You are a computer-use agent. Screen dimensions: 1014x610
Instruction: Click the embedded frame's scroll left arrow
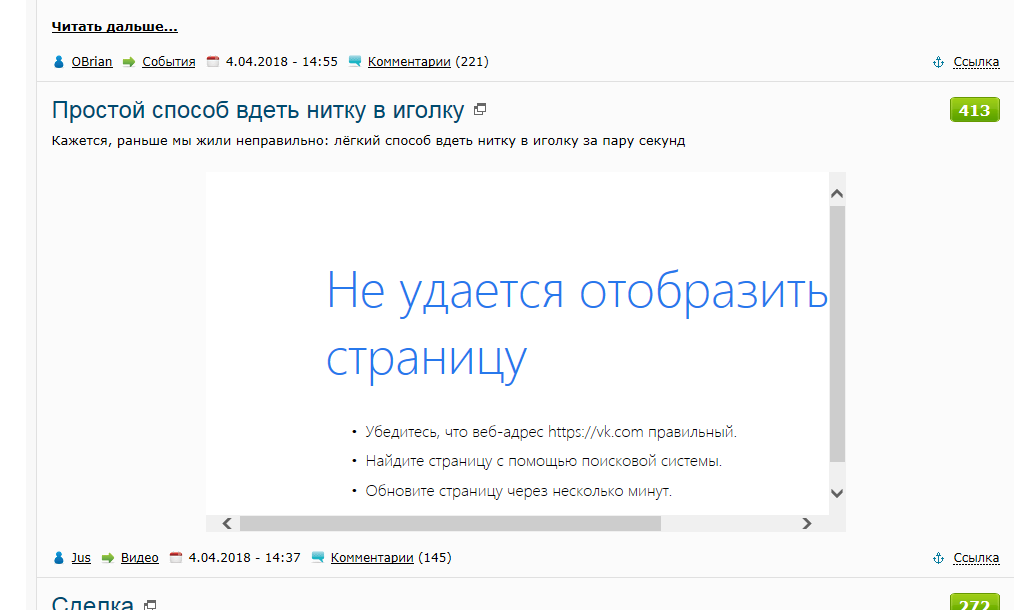coord(226,523)
